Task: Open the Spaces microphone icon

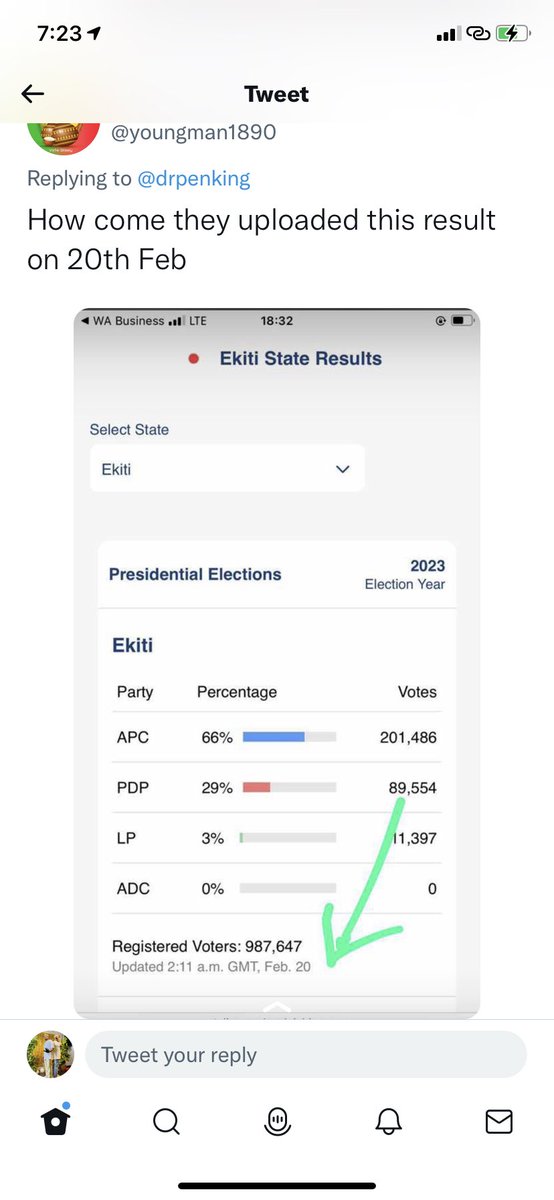Action: tap(277, 1123)
